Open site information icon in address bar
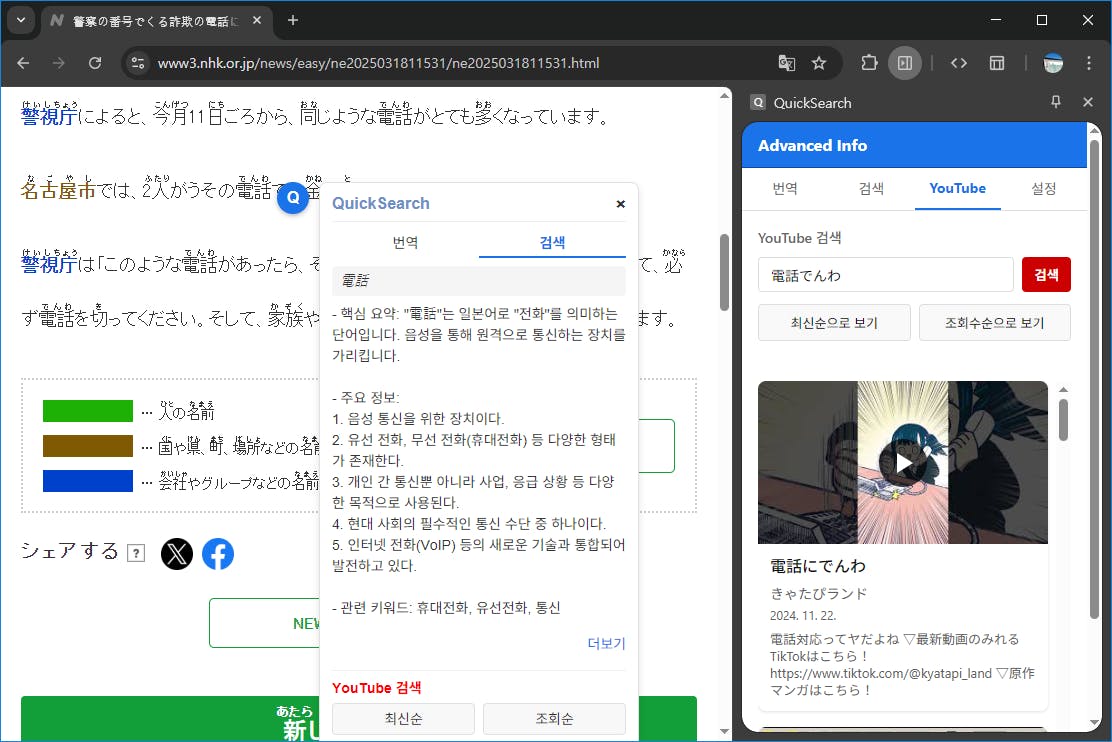This screenshot has height=742, width=1112. 138,63
